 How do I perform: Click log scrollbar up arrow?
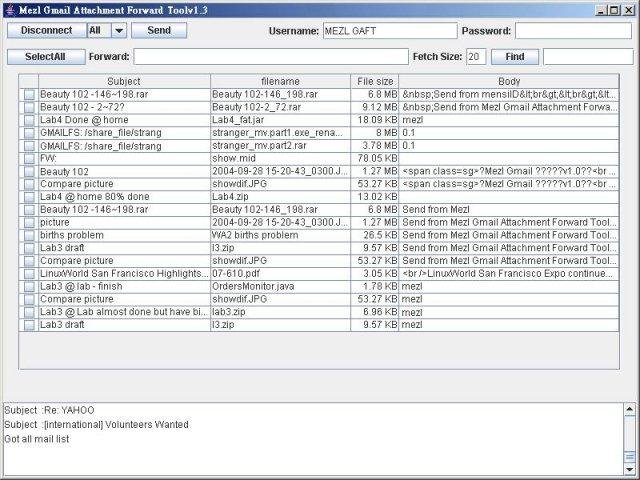pyautogui.click(x=630, y=408)
